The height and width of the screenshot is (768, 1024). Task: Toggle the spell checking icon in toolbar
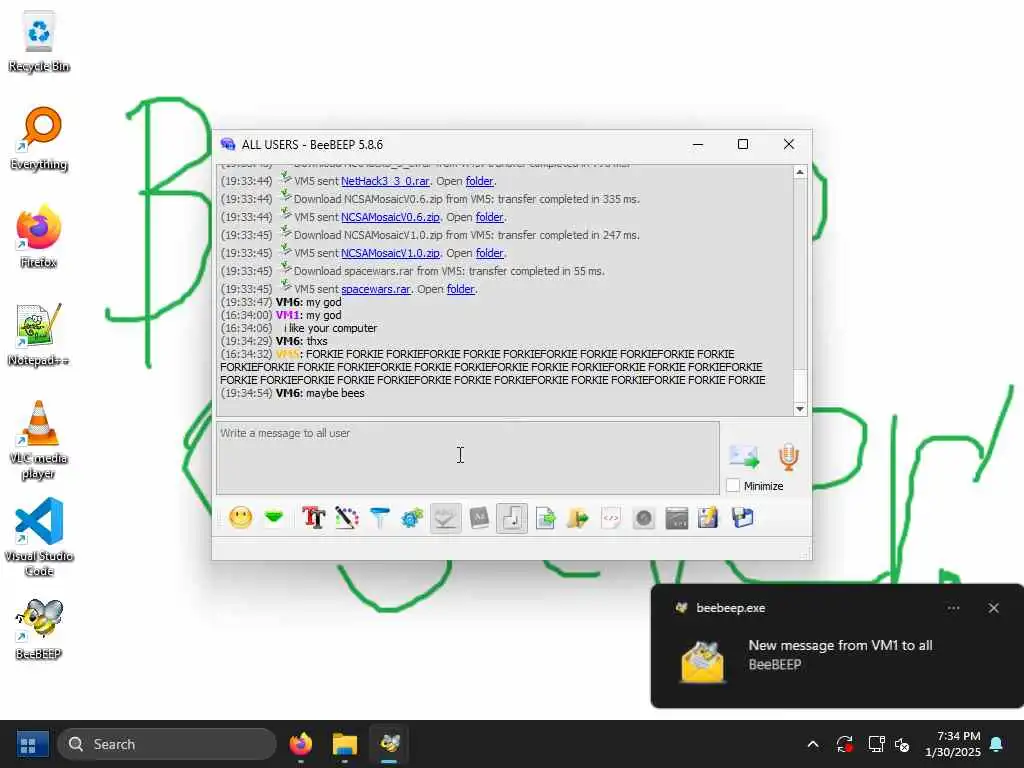click(x=445, y=518)
